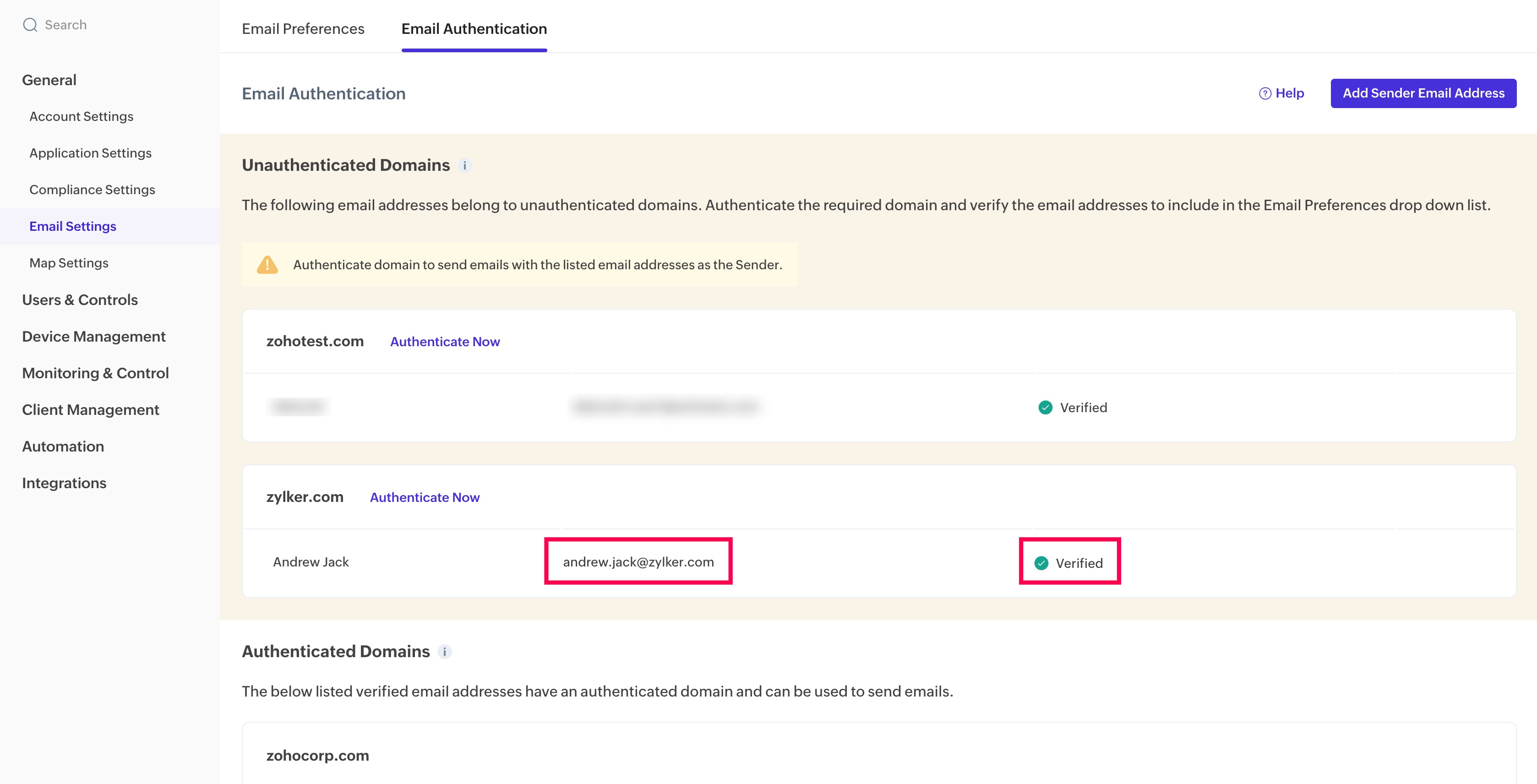Image resolution: width=1537 pixels, height=784 pixels.
Task: Expand the Users & Controls section
Action: coord(80,299)
